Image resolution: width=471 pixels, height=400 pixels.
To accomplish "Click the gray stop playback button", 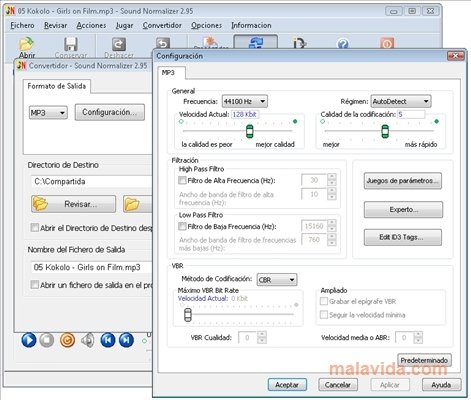I will (47, 340).
